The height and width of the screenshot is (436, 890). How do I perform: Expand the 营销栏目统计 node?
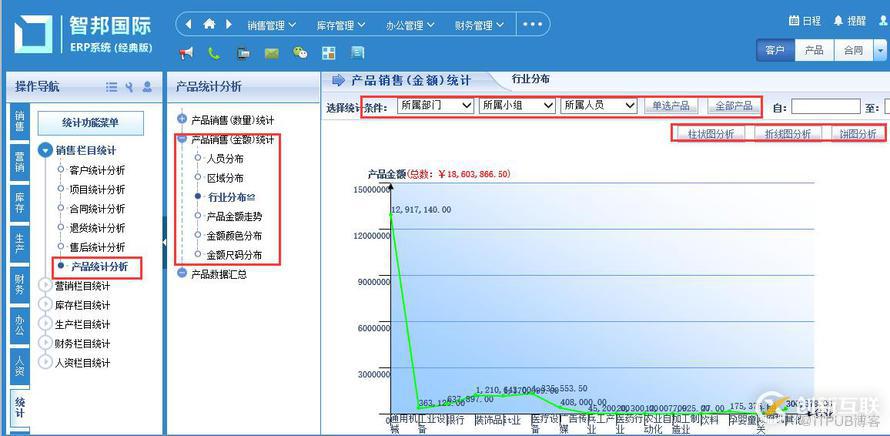[x=45, y=286]
